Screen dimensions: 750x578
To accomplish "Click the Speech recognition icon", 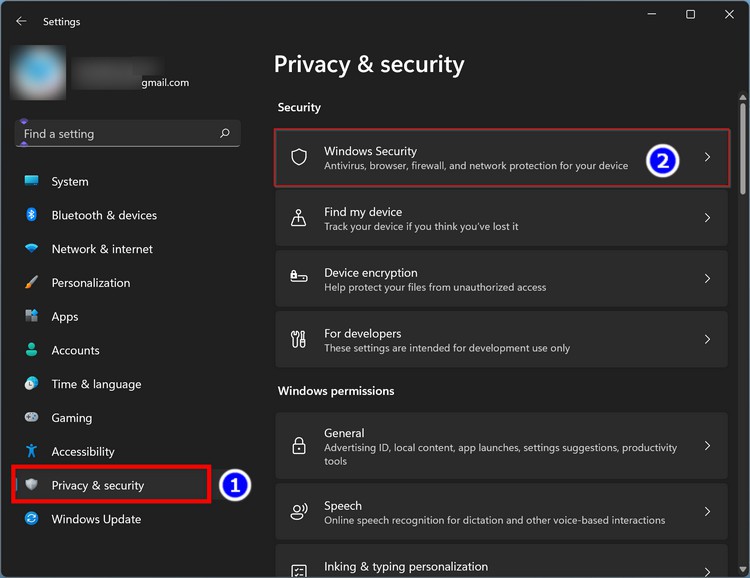I will pos(298,512).
